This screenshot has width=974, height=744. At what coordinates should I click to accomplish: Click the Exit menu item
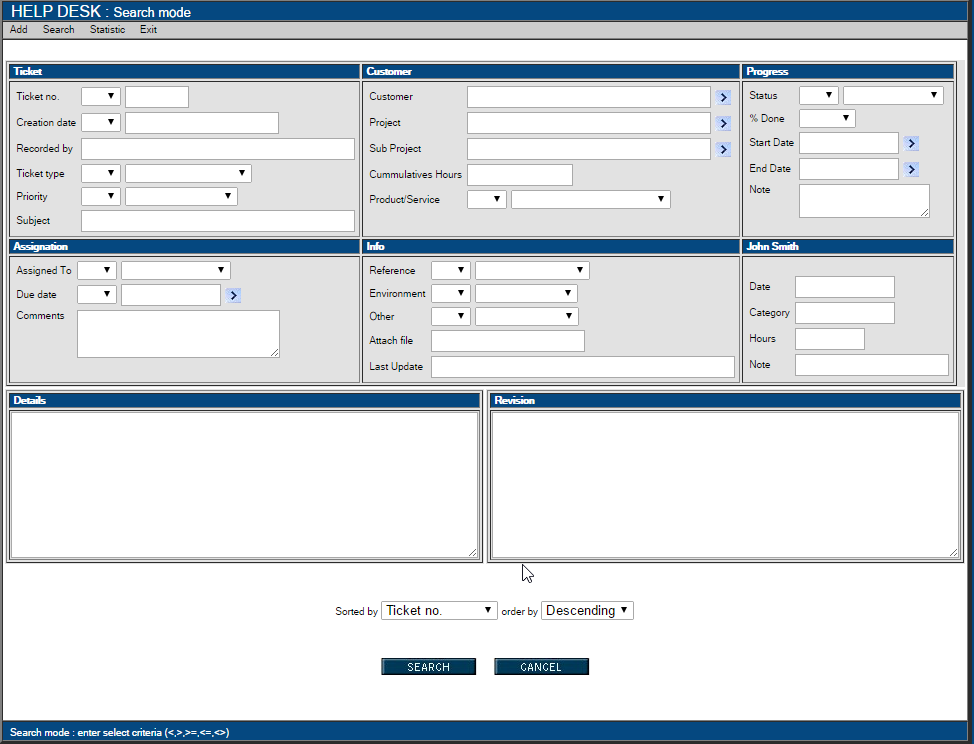click(148, 29)
